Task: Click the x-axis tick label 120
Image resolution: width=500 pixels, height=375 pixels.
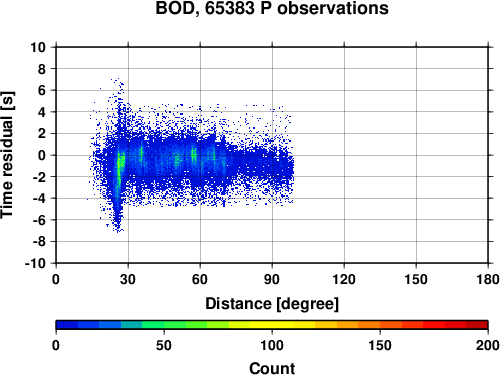Action: pyautogui.click(x=344, y=279)
